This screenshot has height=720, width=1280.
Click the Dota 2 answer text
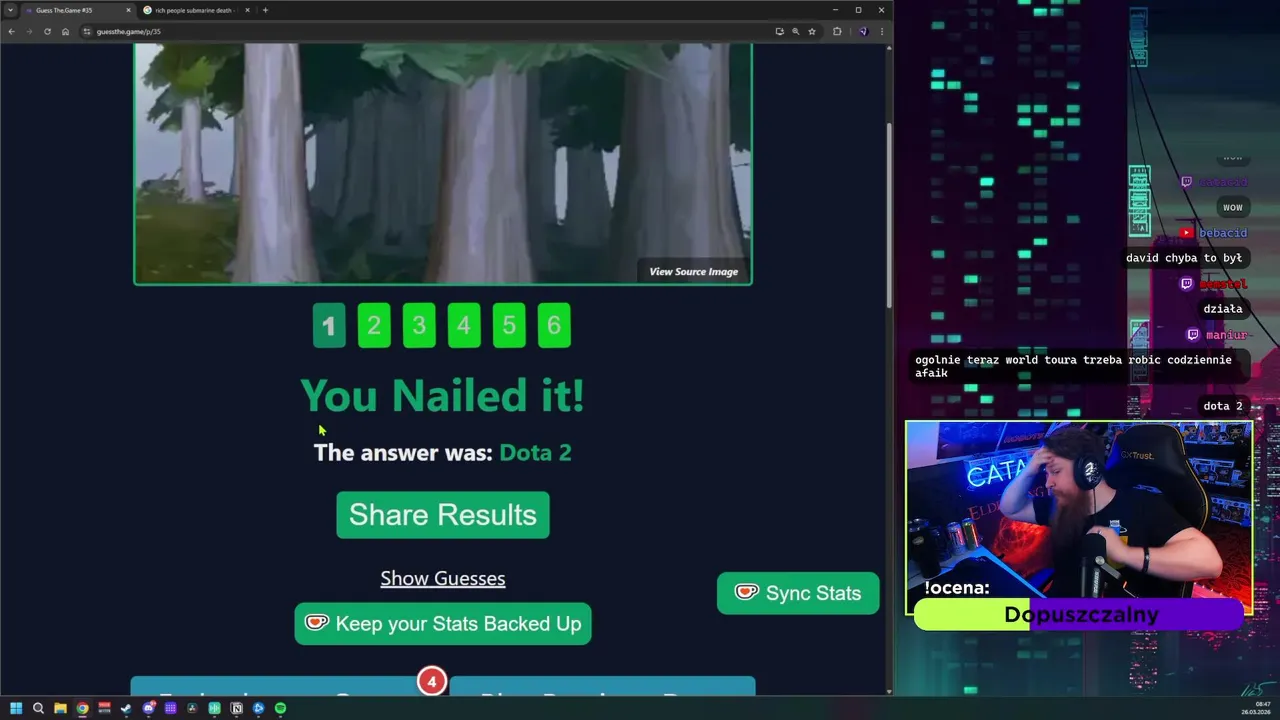535,452
